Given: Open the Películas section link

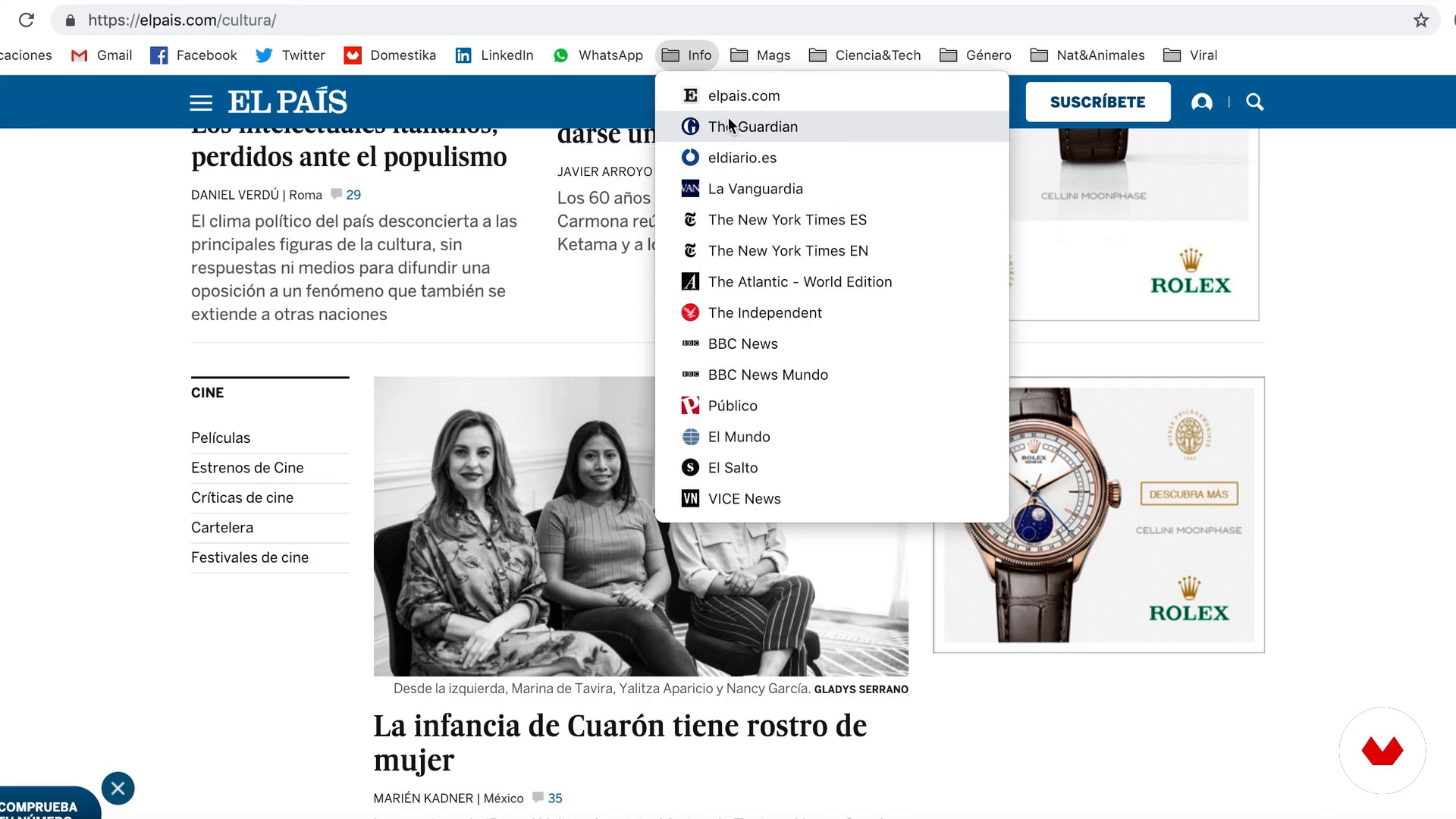Looking at the screenshot, I should [221, 438].
